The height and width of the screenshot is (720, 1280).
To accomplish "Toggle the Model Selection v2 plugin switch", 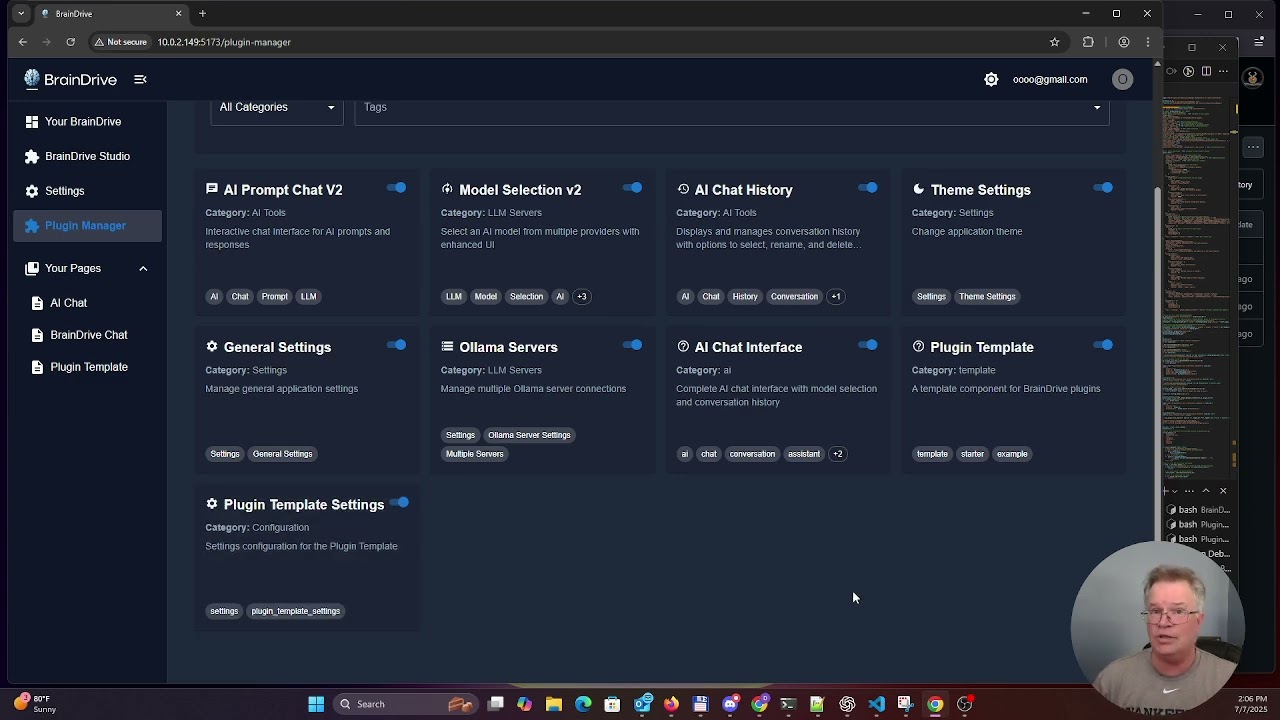I will tap(633, 188).
